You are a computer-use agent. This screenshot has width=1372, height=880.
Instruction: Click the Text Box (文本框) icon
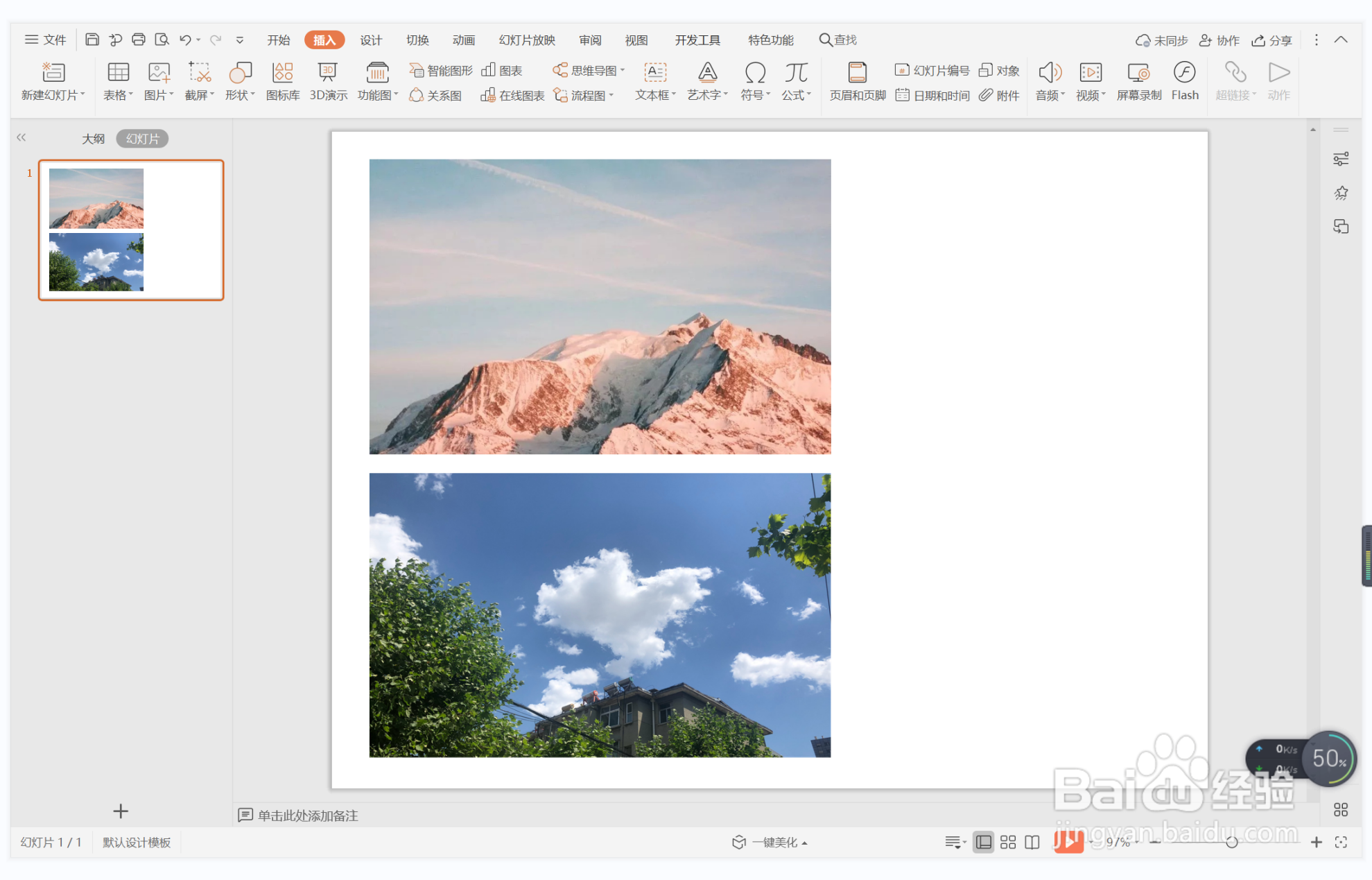click(x=654, y=73)
